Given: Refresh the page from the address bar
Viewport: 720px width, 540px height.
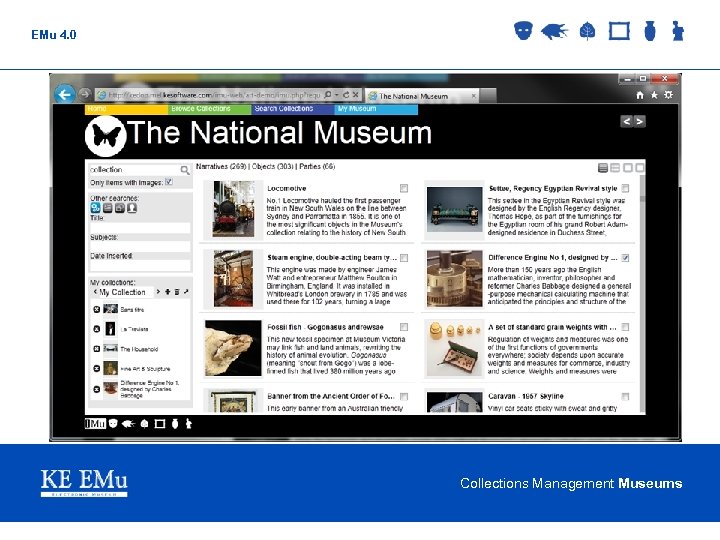Looking at the screenshot, I should point(346,95).
